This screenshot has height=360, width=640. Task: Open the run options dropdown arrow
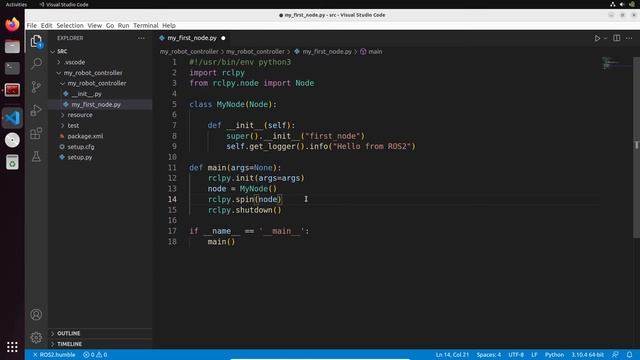(606, 38)
